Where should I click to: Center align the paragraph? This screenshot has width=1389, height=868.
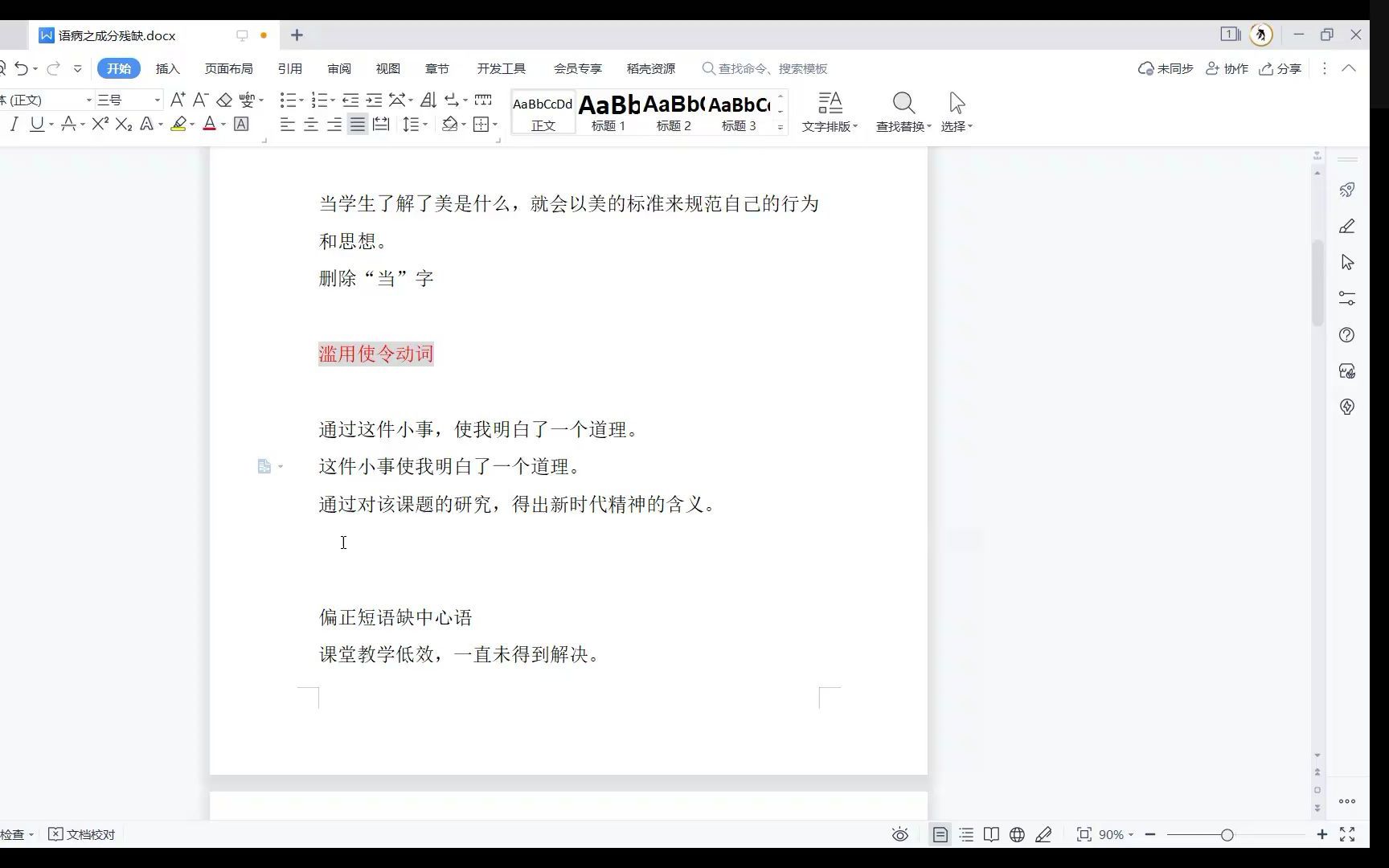(310, 124)
